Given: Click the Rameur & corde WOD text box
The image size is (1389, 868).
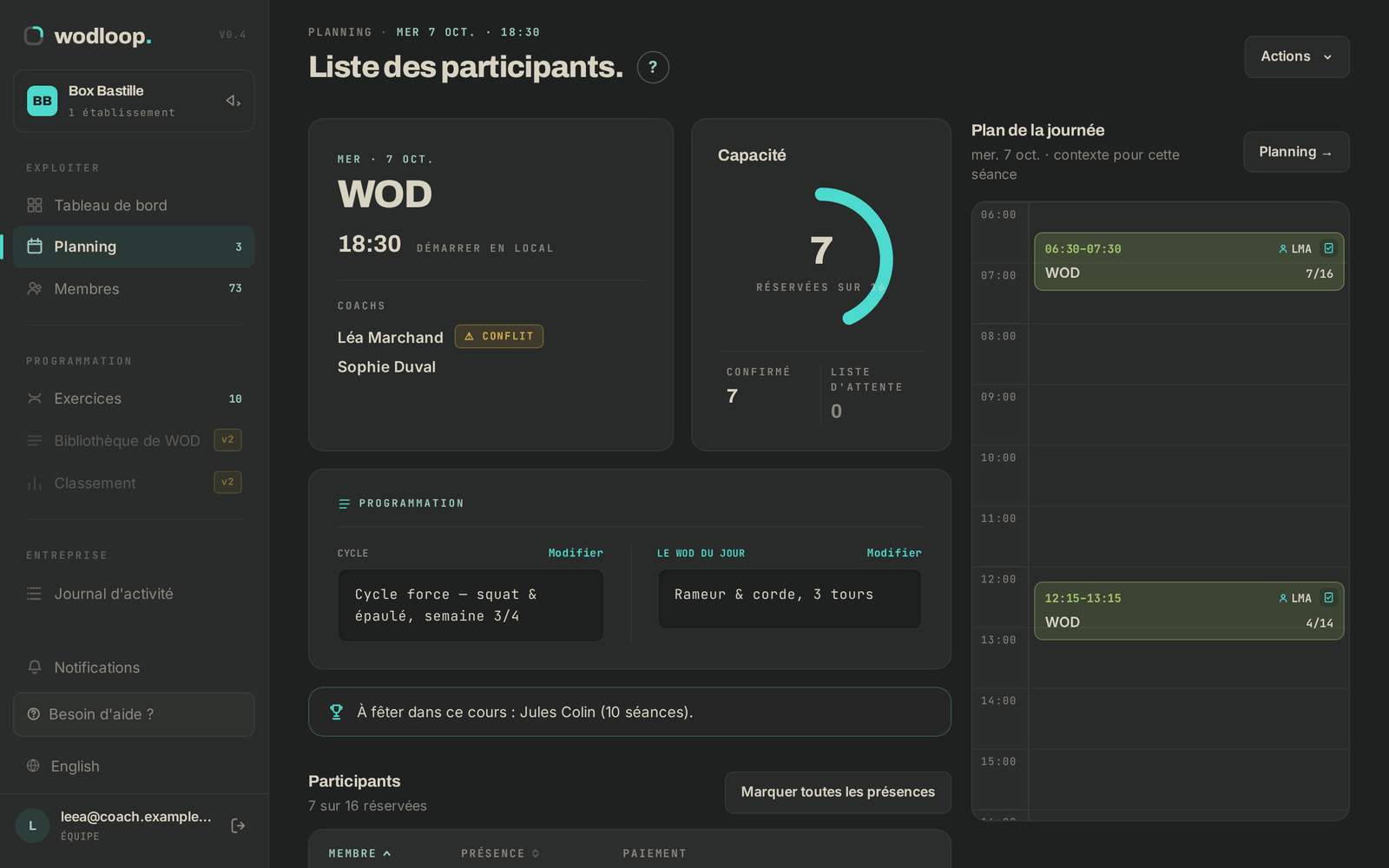Looking at the screenshot, I should pyautogui.click(x=790, y=599).
